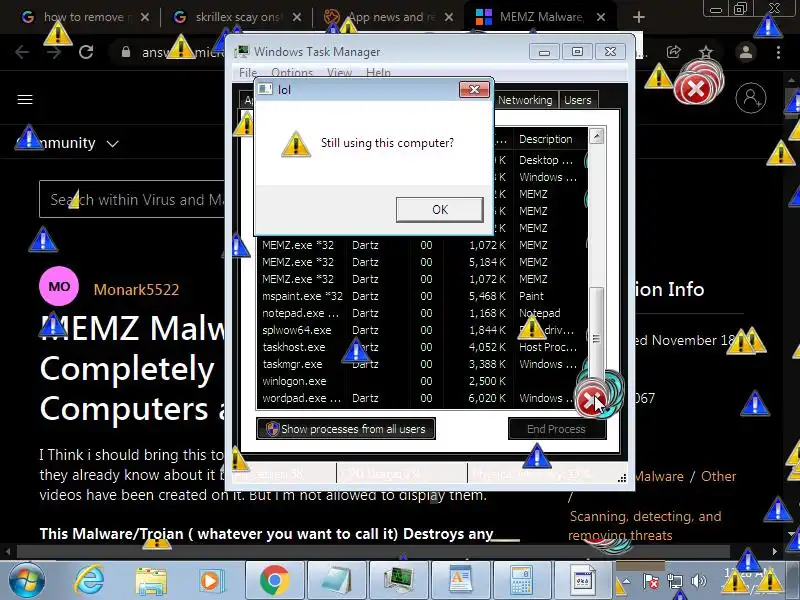Viewport: 800px width, 600px height.
Task: Click the process list scrollbar thumb
Action: [596, 337]
